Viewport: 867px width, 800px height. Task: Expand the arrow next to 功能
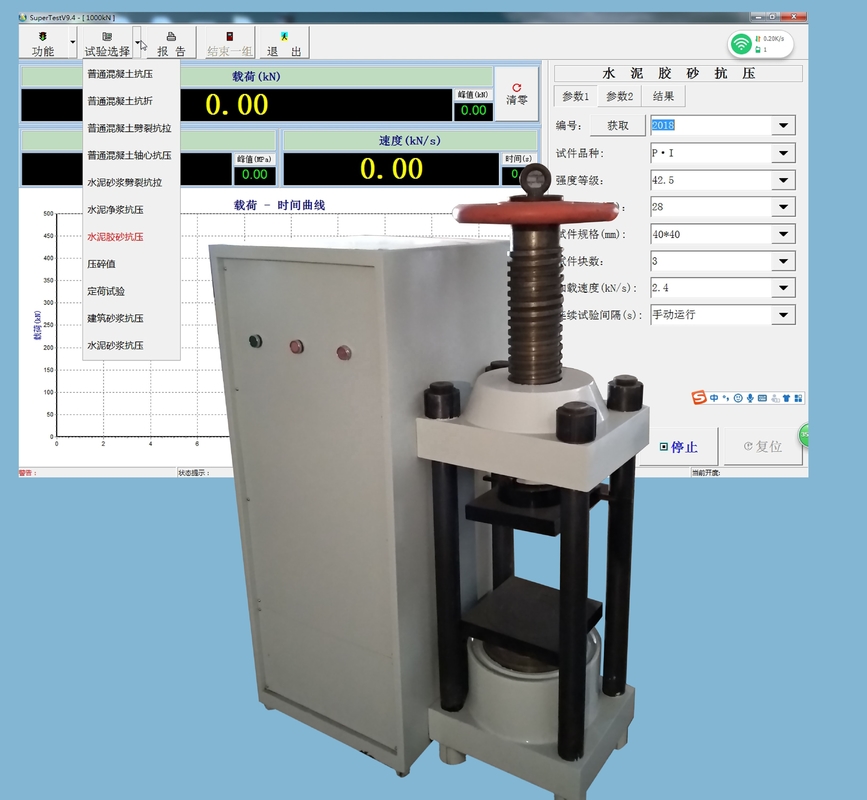(x=72, y=43)
